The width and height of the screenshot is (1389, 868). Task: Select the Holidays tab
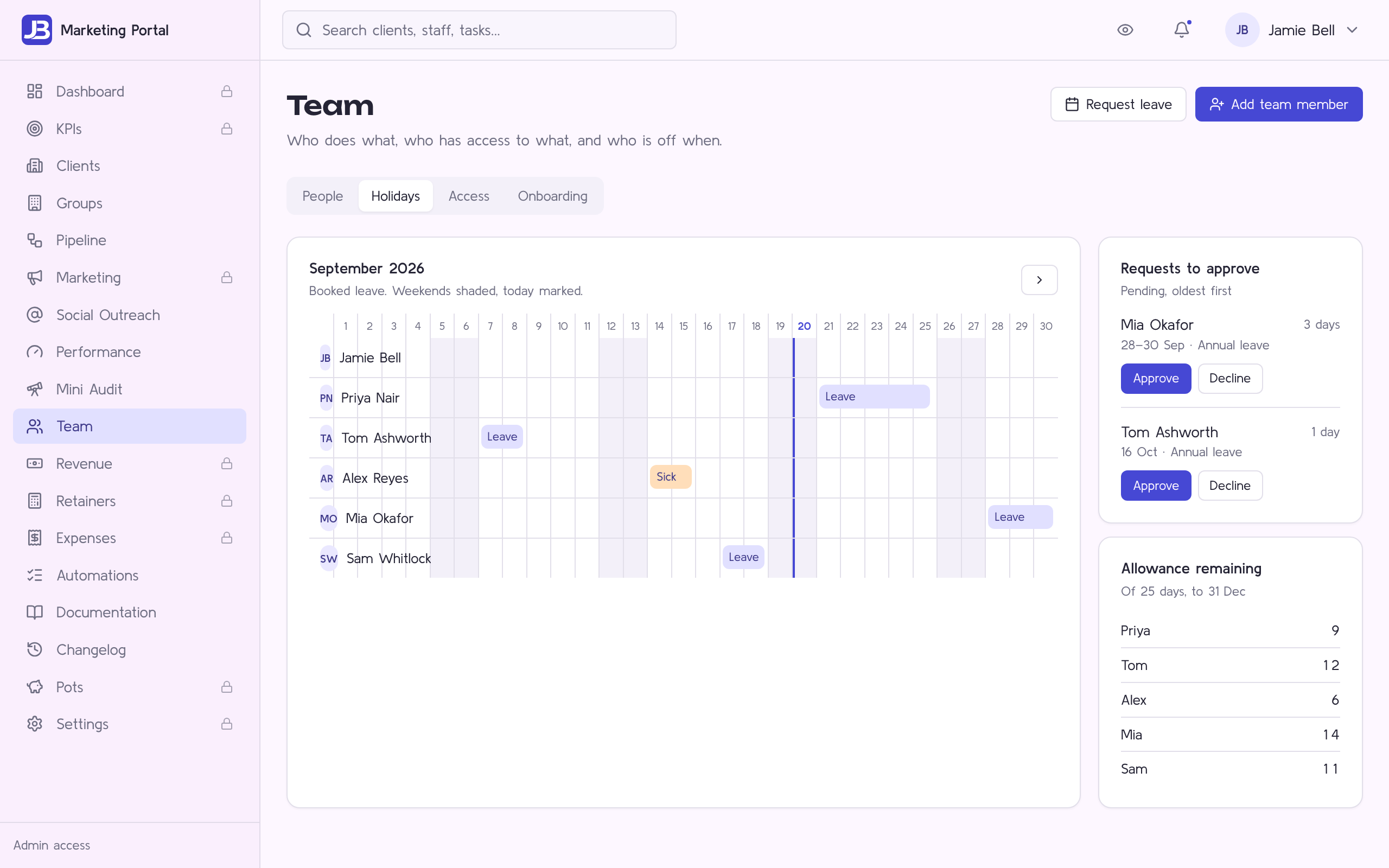tap(396, 196)
